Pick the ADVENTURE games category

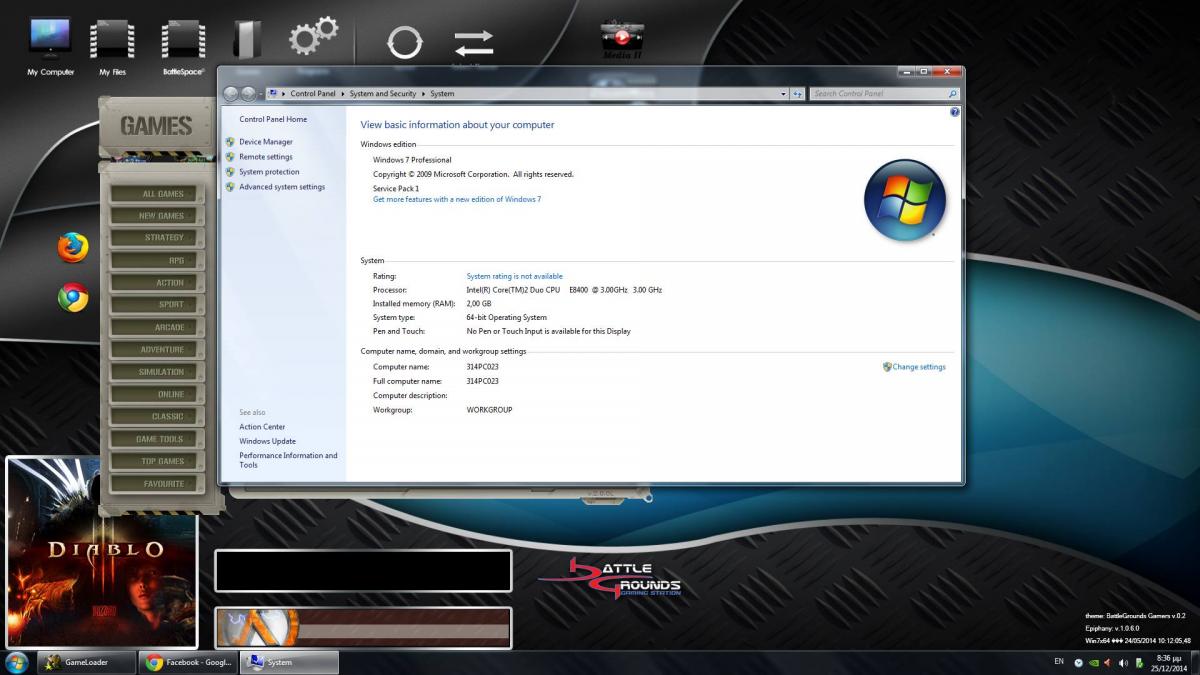(x=157, y=350)
